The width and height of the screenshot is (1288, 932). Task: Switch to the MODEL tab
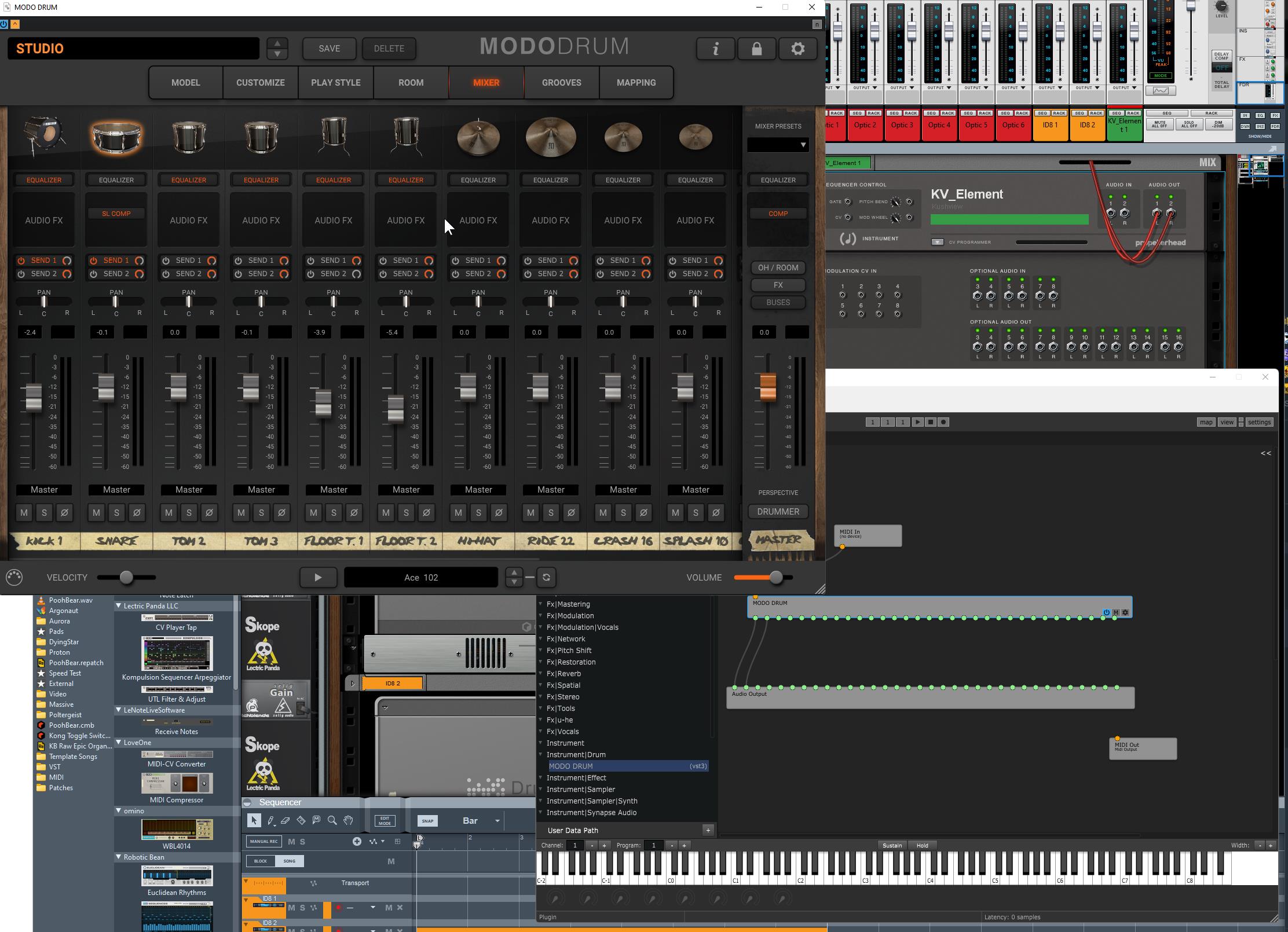[x=186, y=83]
